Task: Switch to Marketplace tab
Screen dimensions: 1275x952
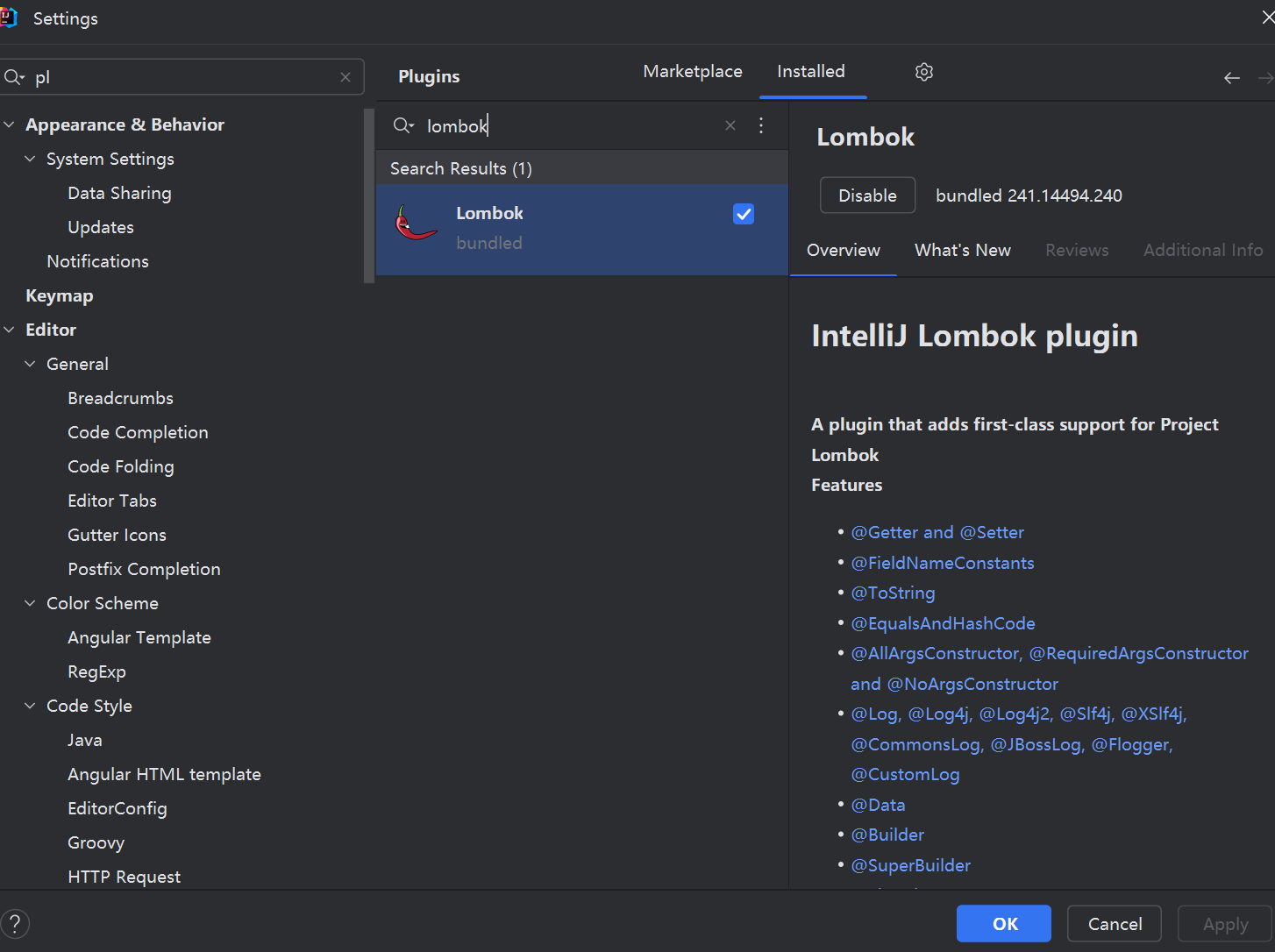Action: click(693, 72)
